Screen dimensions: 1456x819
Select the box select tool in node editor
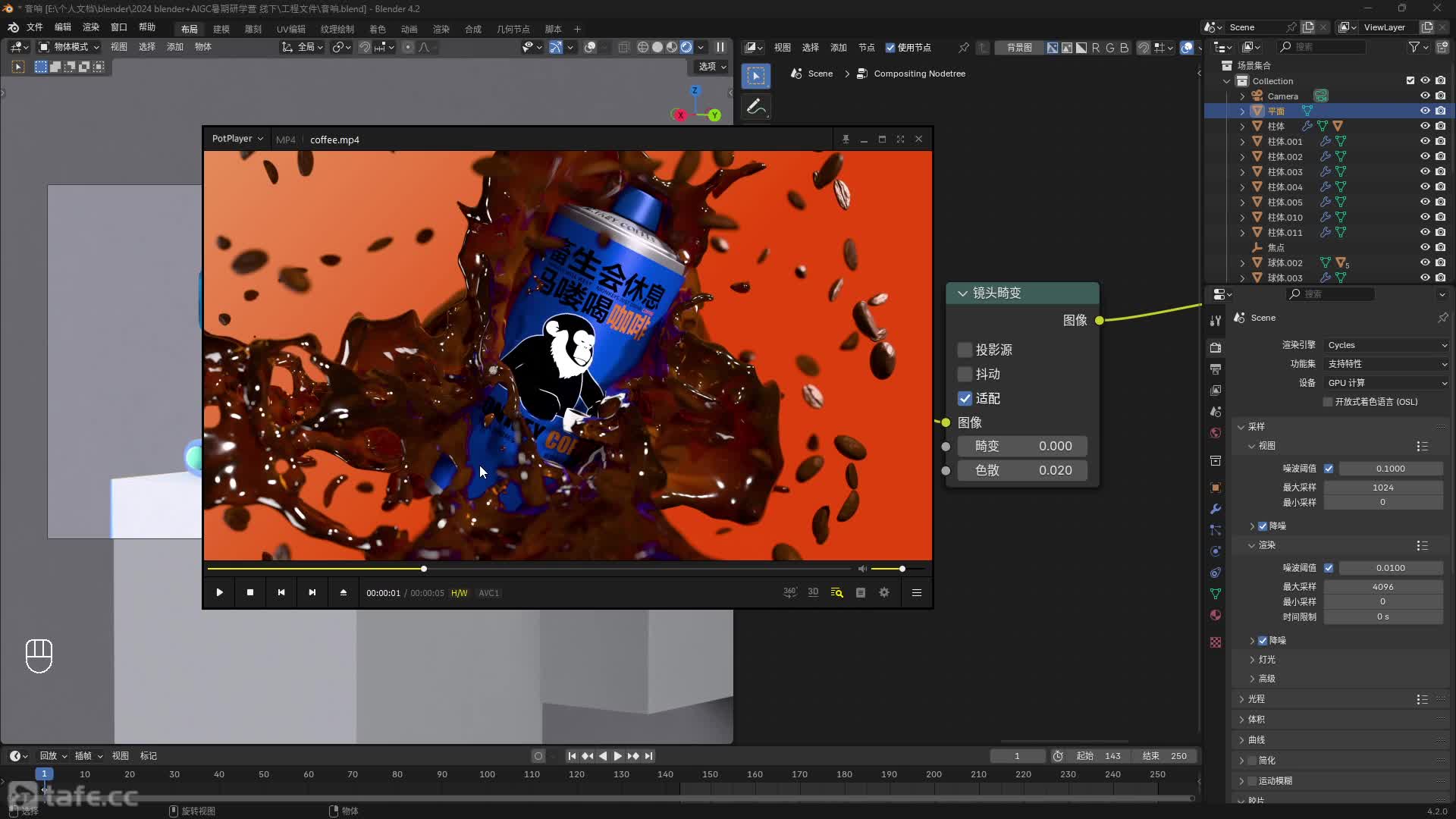click(756, 75)
